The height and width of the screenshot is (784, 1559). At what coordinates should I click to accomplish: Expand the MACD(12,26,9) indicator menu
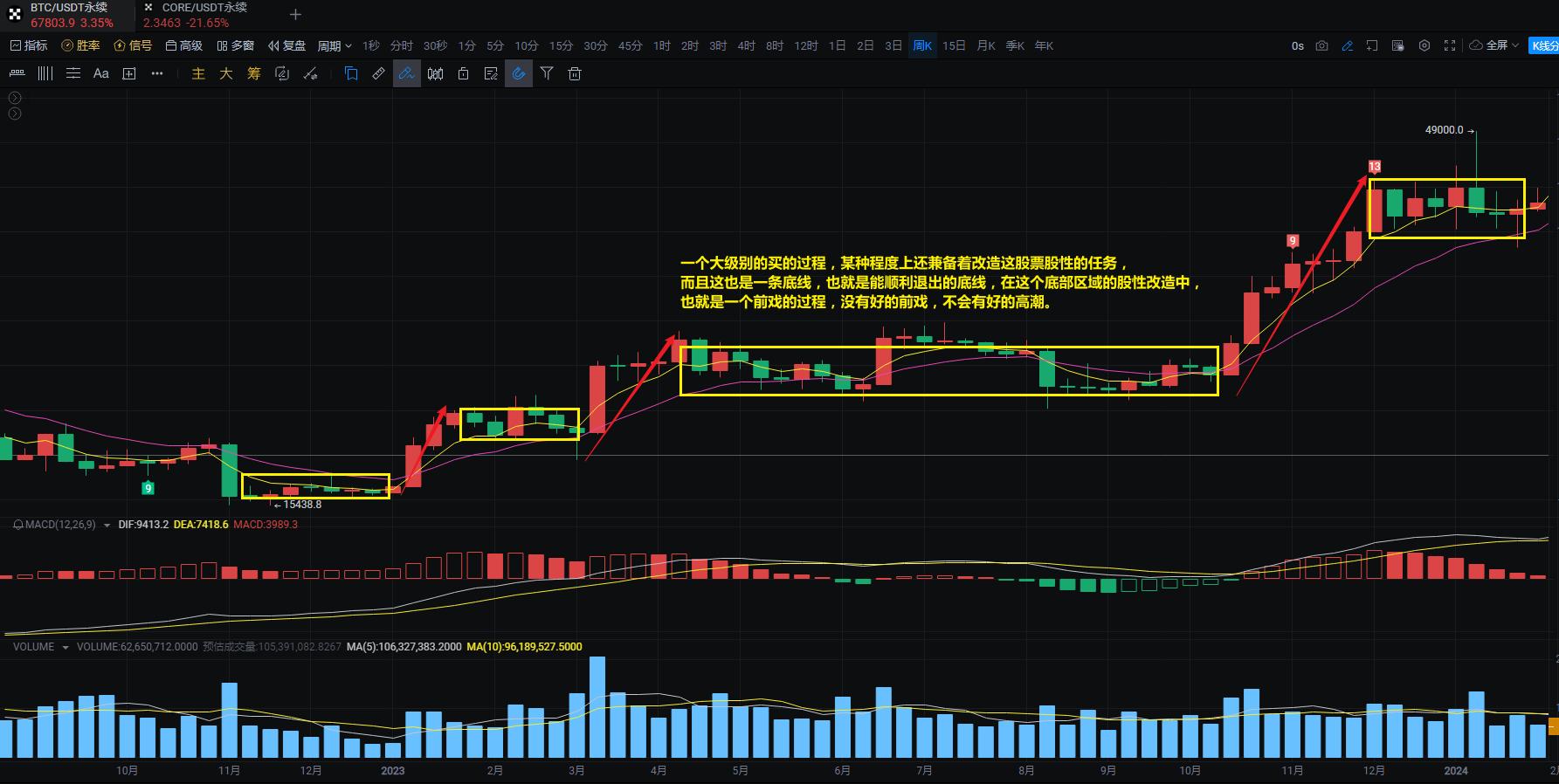[107, 525]
